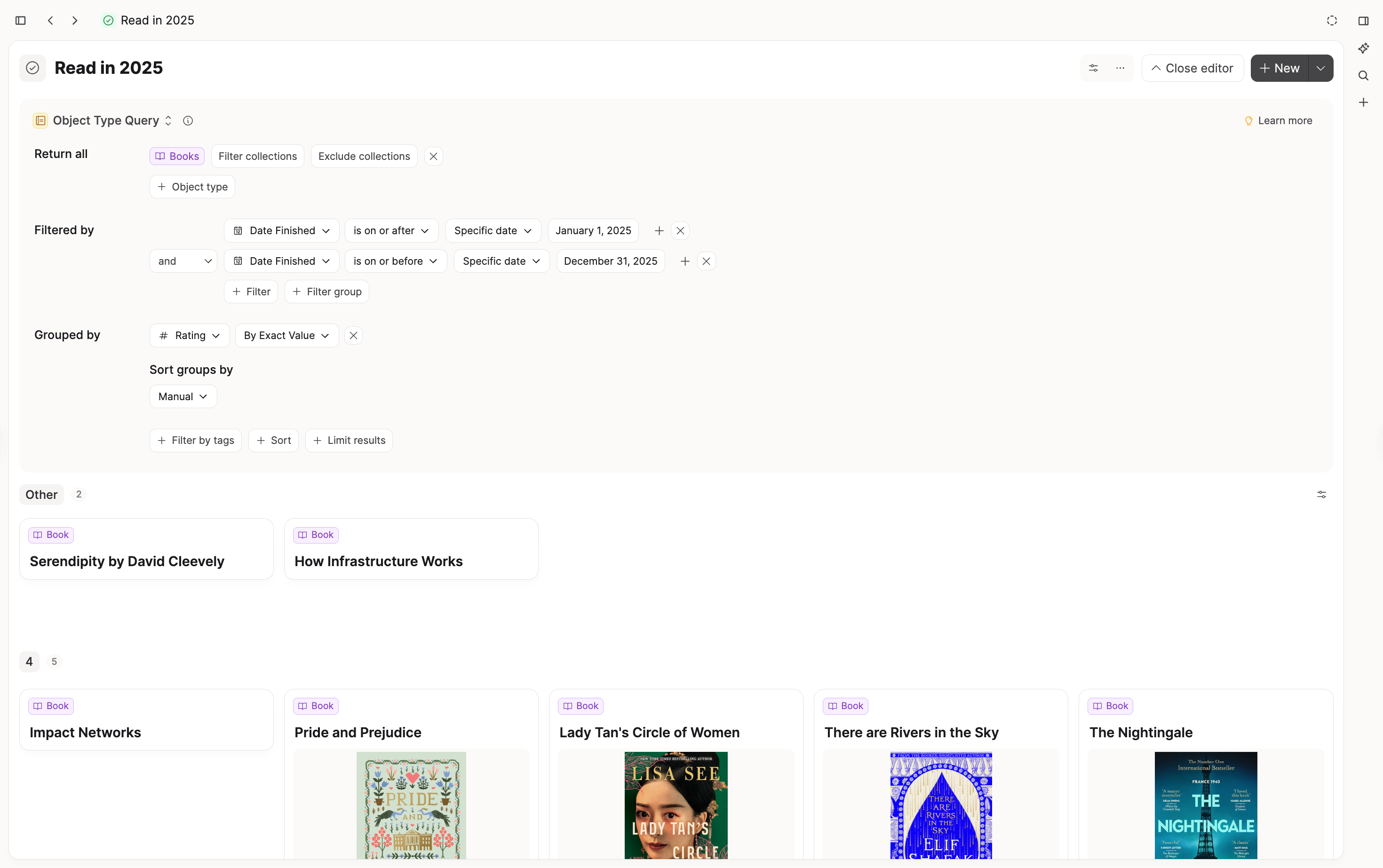Click the Lady Tan's Circle cover image
Image resolution: width=1383 pixels, height=868 pixels.
[676, 805]
